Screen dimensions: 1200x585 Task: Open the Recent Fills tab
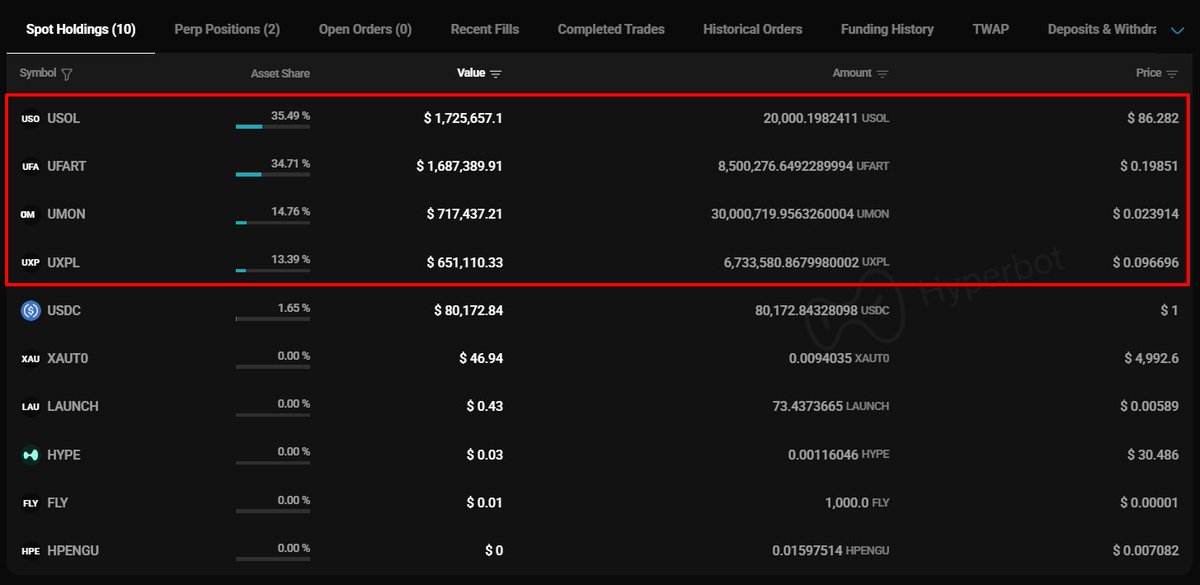pos(485,29)
